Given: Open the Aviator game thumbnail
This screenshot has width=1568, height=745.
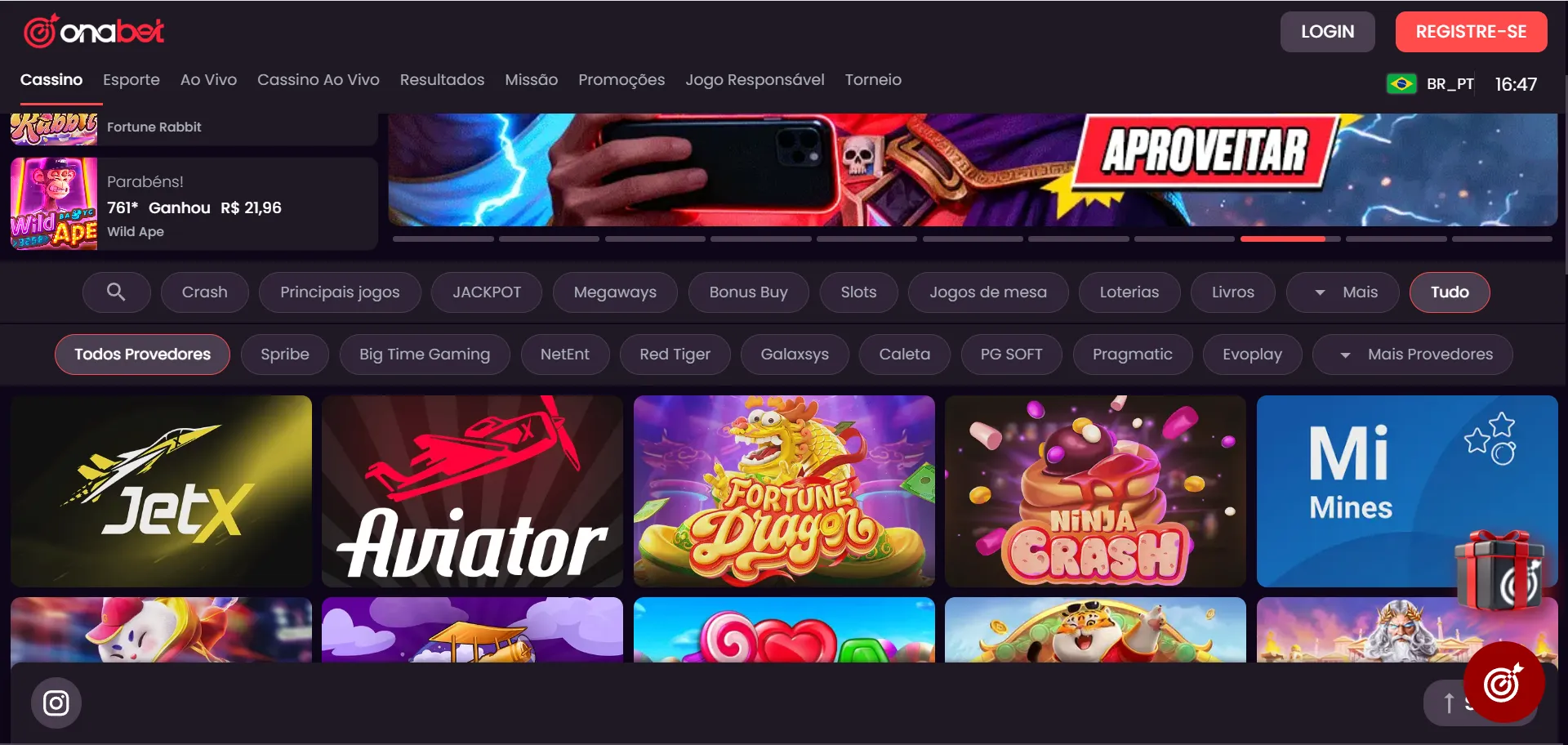Looking at the screenshot, I should tap(472, 491).
